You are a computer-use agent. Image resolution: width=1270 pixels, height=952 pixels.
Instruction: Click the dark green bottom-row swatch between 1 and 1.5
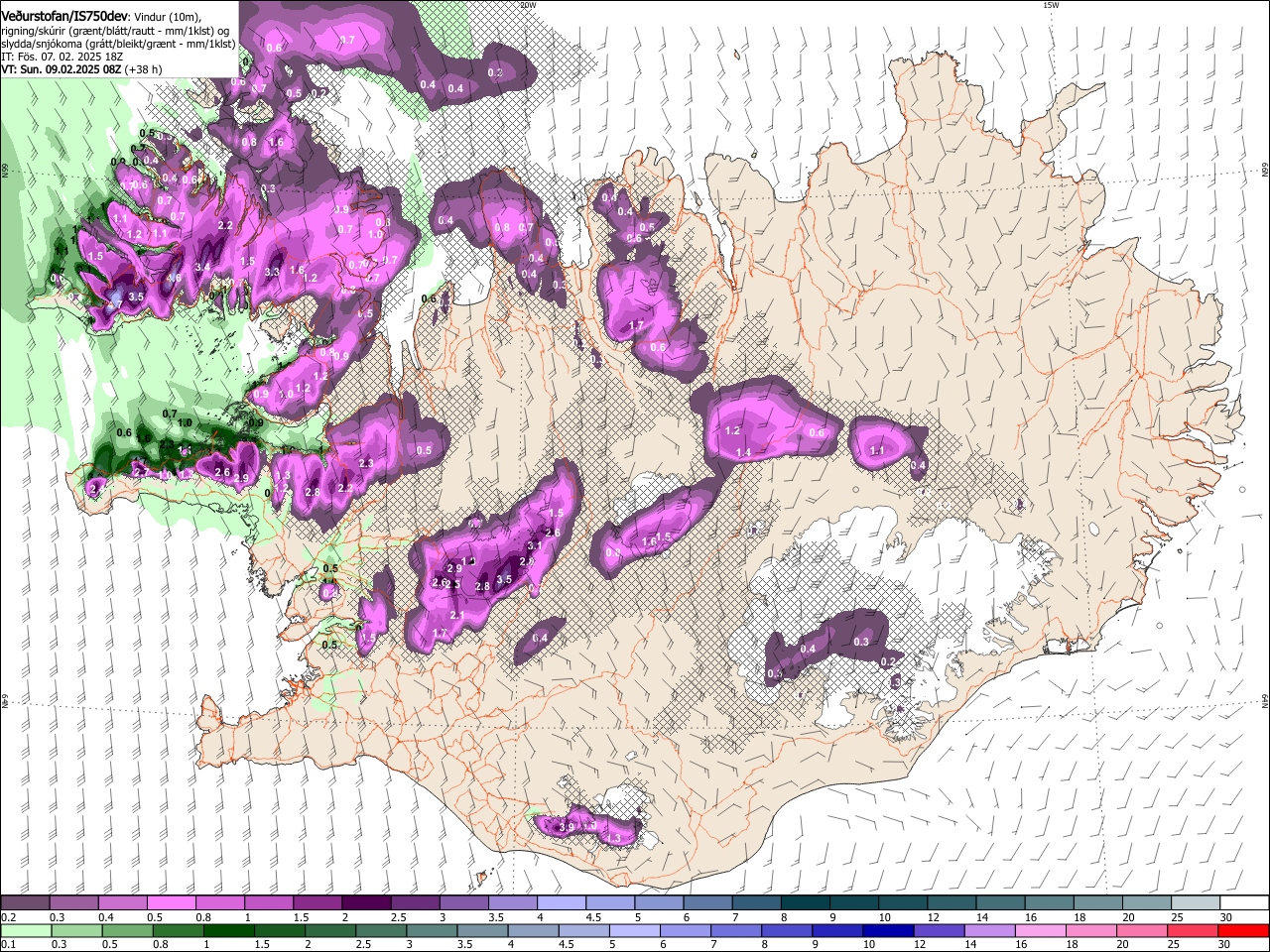228,930
